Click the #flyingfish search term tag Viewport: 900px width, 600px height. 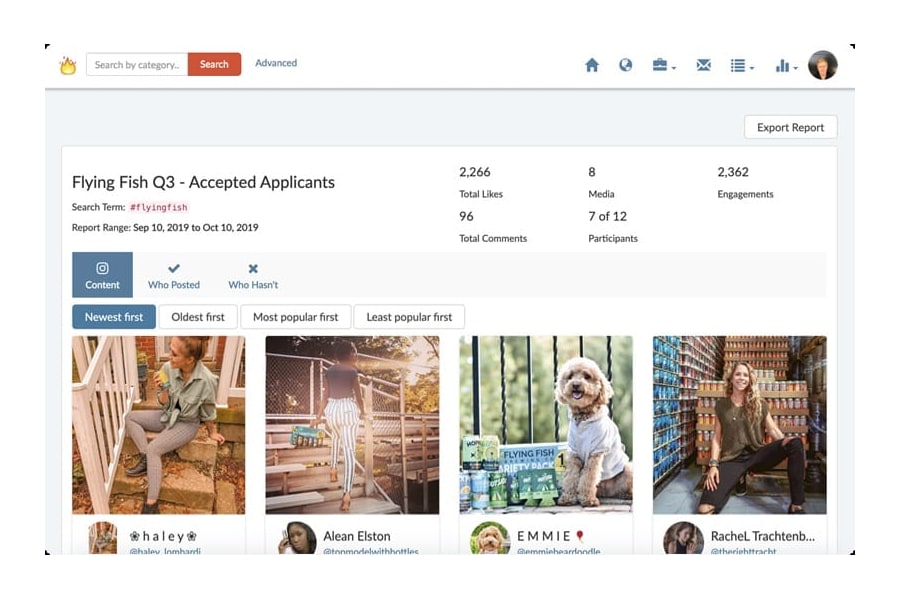(158, 207)
